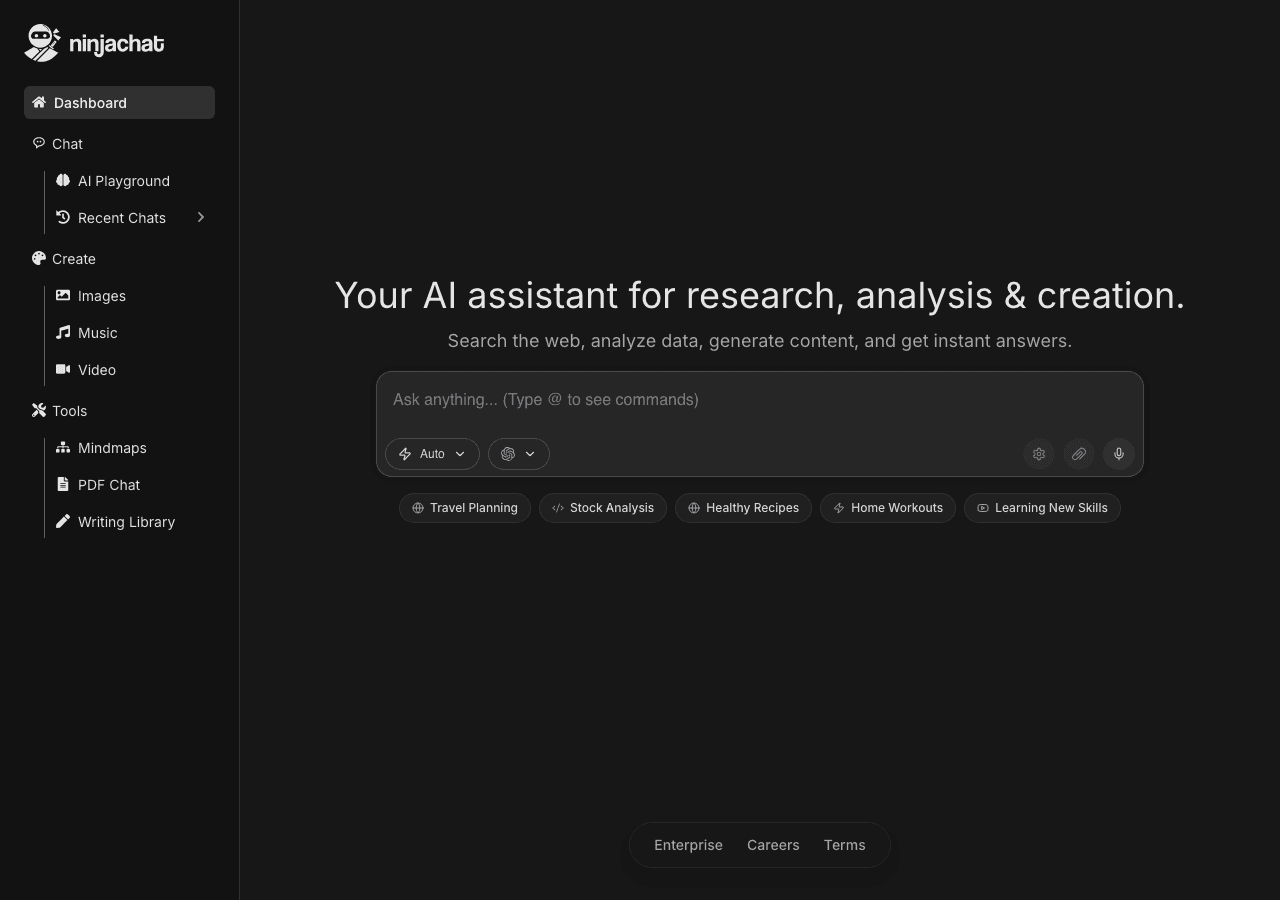
Task: Start voice input with microphone icon
Action: [1119, 454]
